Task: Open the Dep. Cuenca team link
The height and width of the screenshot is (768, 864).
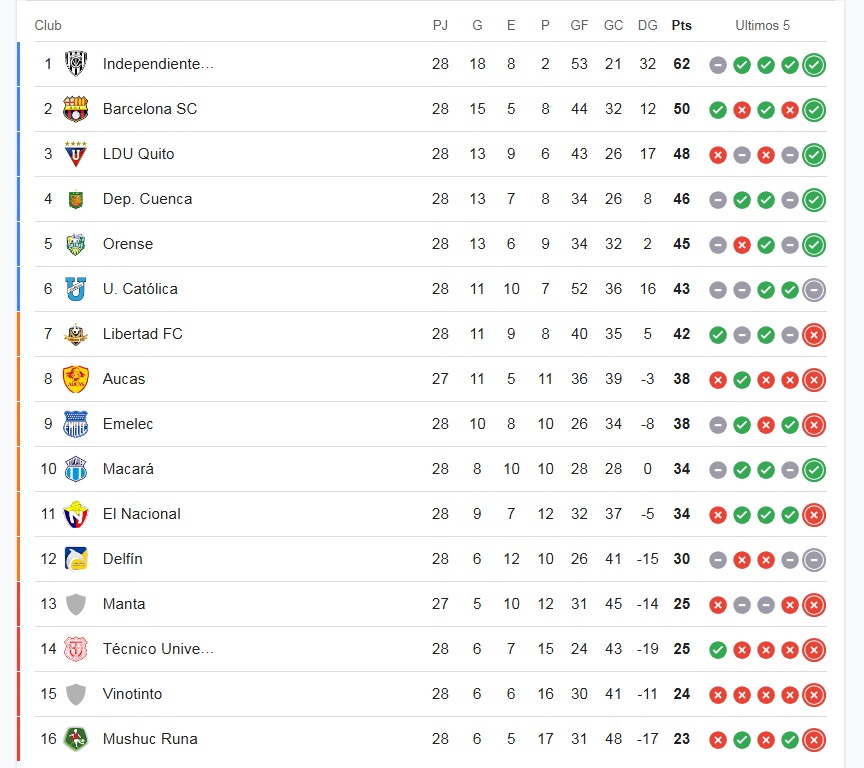Action: click(x=147, y=199)
